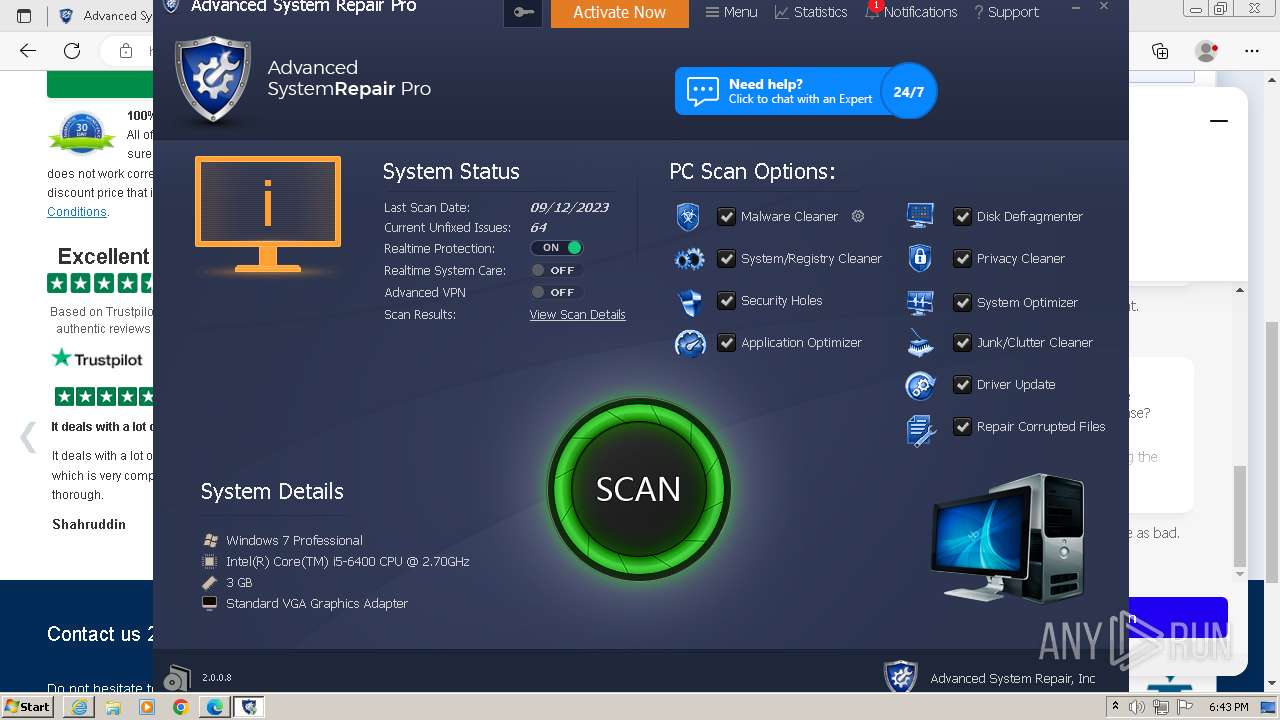Uncheck the Application Optimizer checkbox
The width and height of the screenshot is (1280, 720).
coord(726,342)
